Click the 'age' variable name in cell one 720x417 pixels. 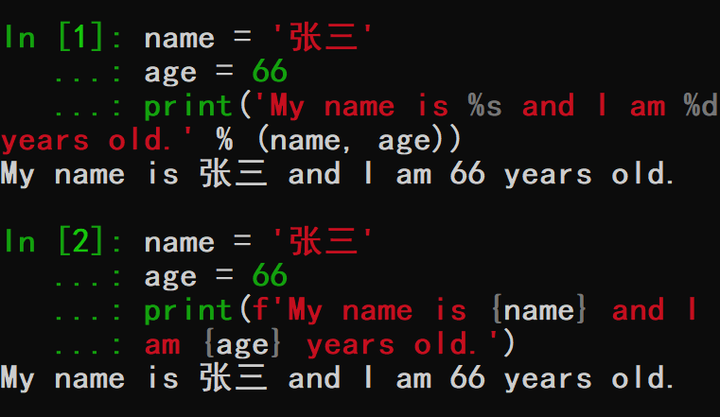[x=170, y=73]
